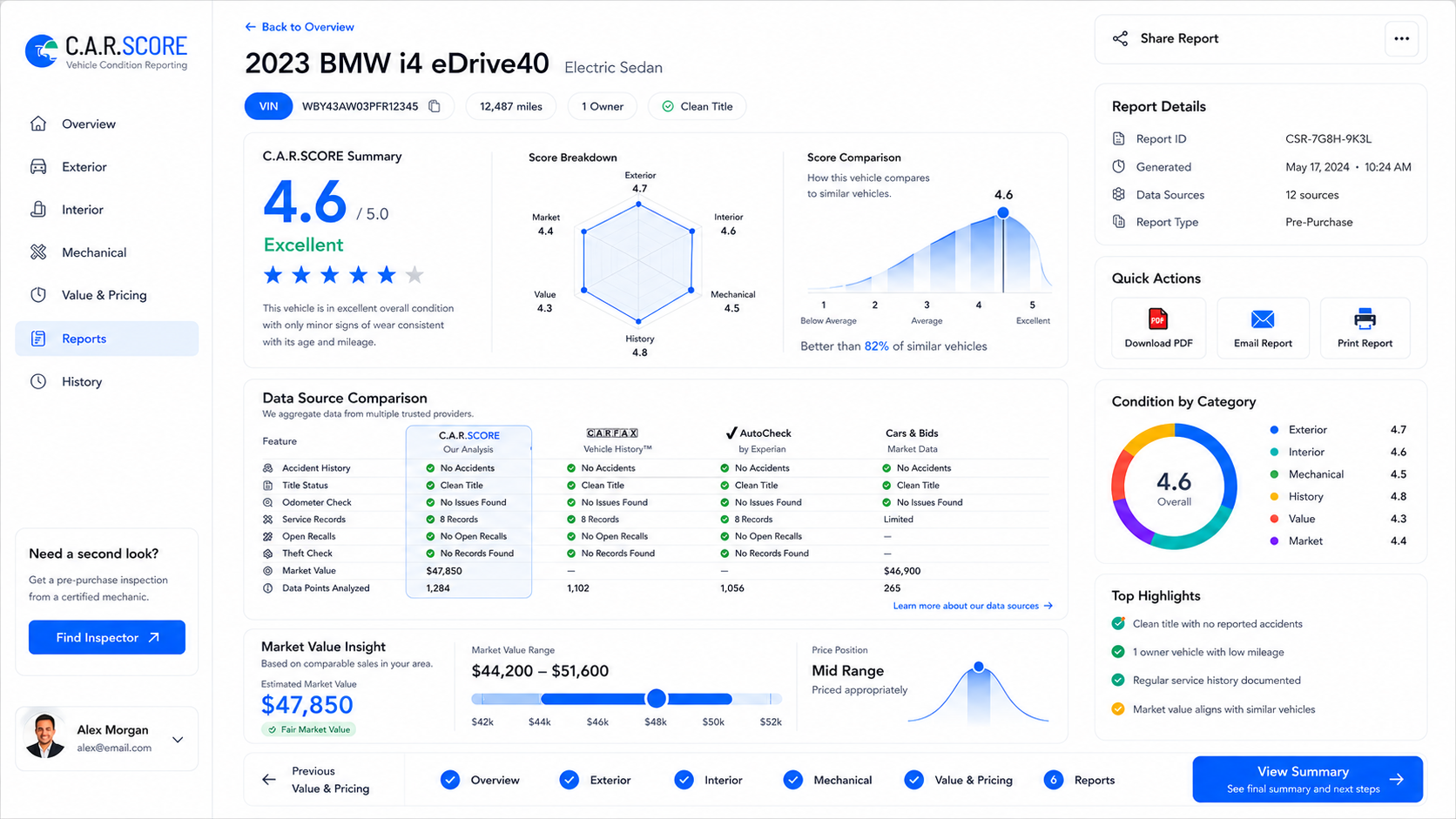Screen dimensions: 1456x819
Task: Click the Exterior step checkmark in bottom bar
Action: click(x=570, y=780)
